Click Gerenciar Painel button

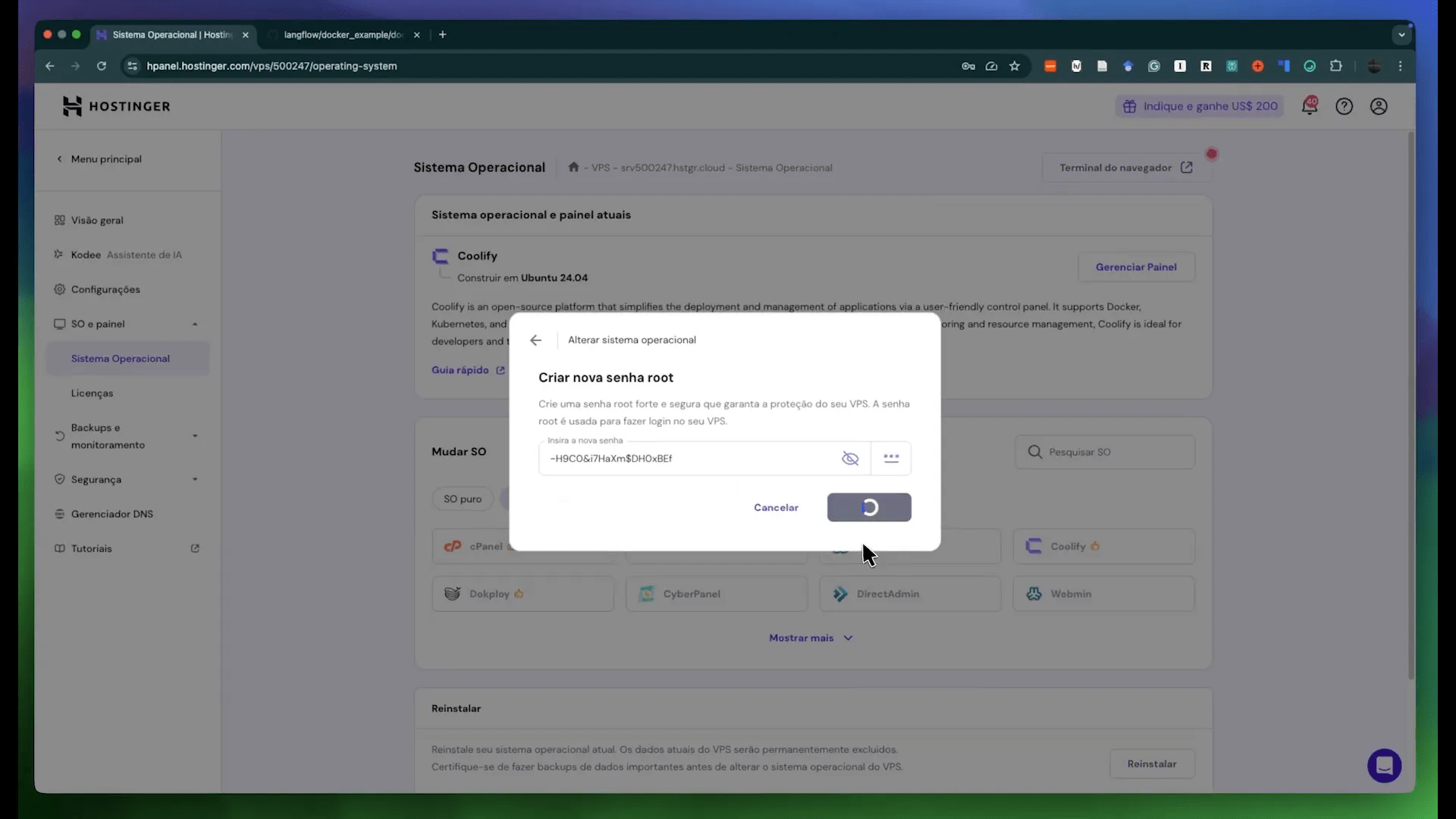coord(1136,267)
